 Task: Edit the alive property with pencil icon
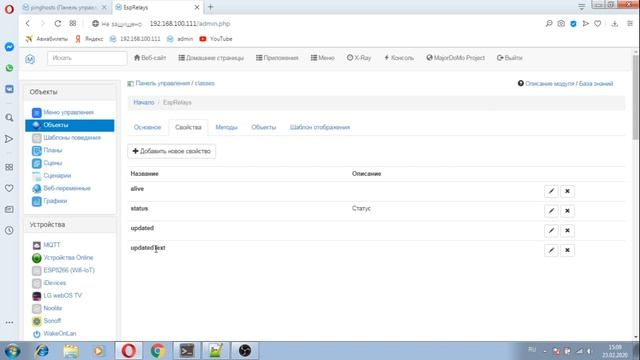coord(551,191)
